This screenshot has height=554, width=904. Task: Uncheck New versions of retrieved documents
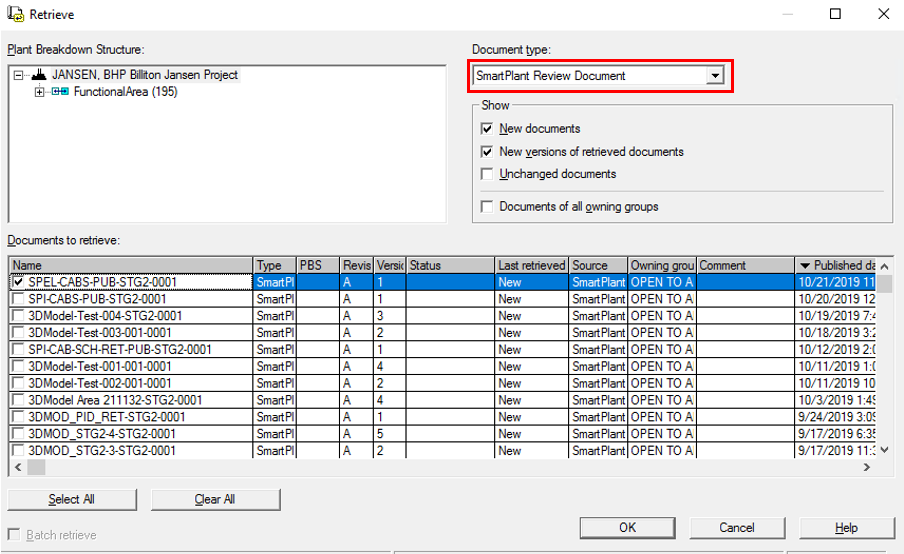pyautogui.click(x=487, y=152)
